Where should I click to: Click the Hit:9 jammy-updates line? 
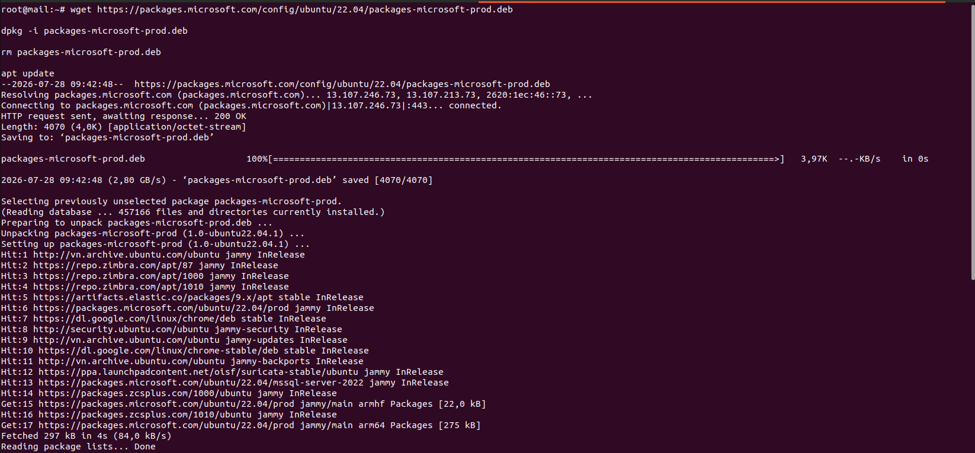pos(174,340)
